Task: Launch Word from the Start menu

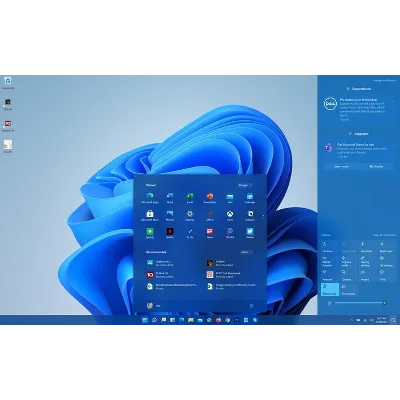Action: coord(170,198)
